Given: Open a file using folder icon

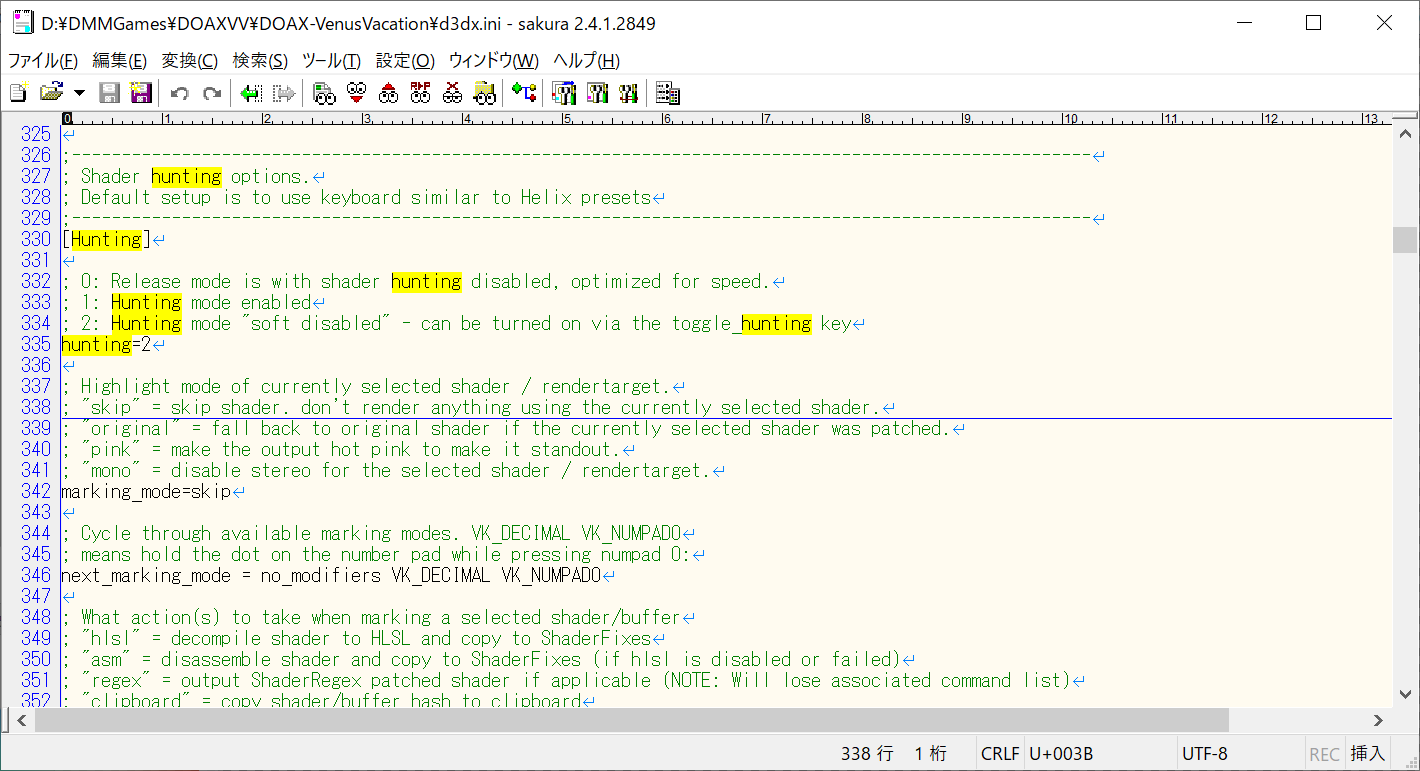Looking at the screenshot, I should [x=51, y=93].
